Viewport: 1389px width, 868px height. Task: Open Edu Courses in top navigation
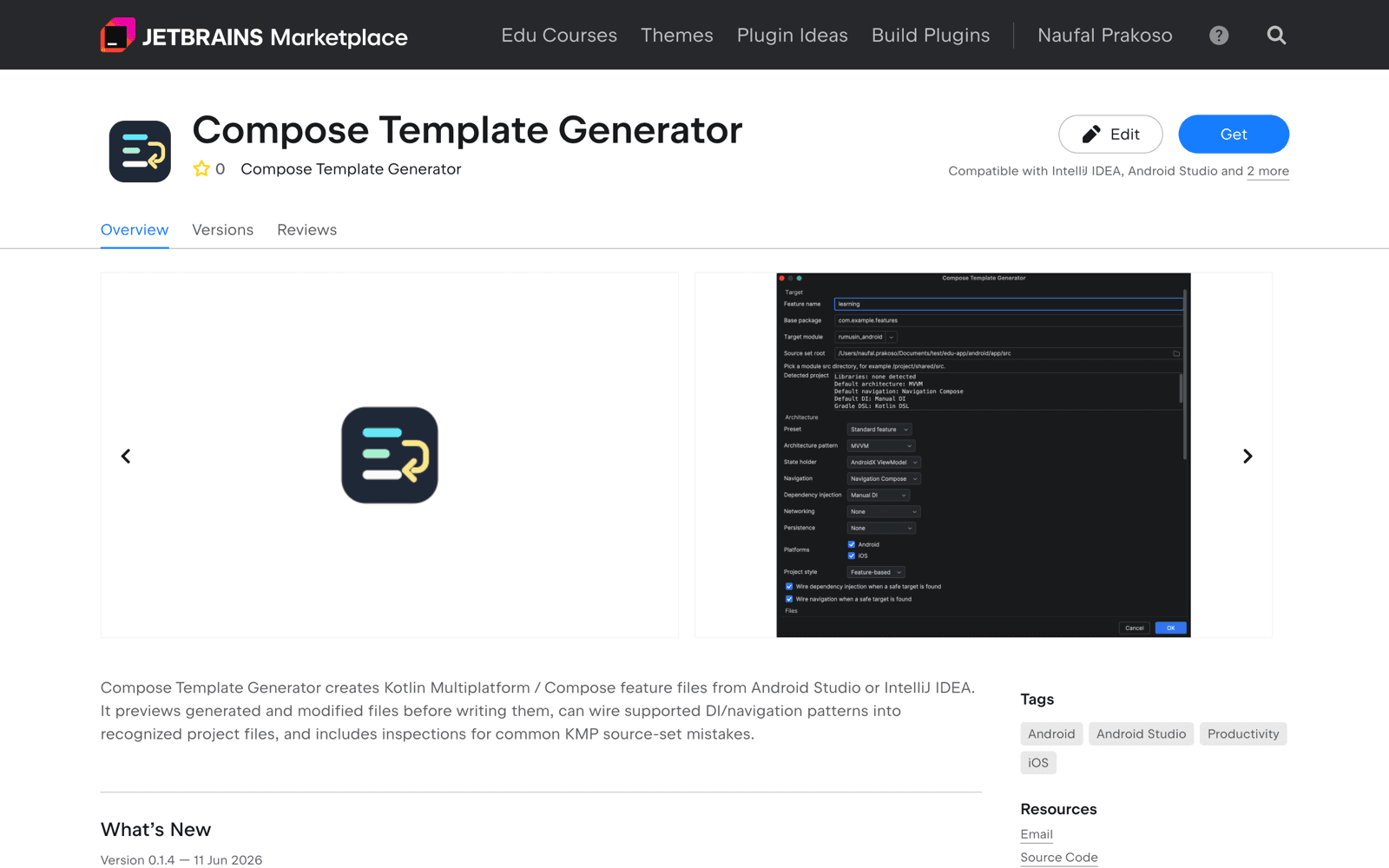(x=559, y=36)
